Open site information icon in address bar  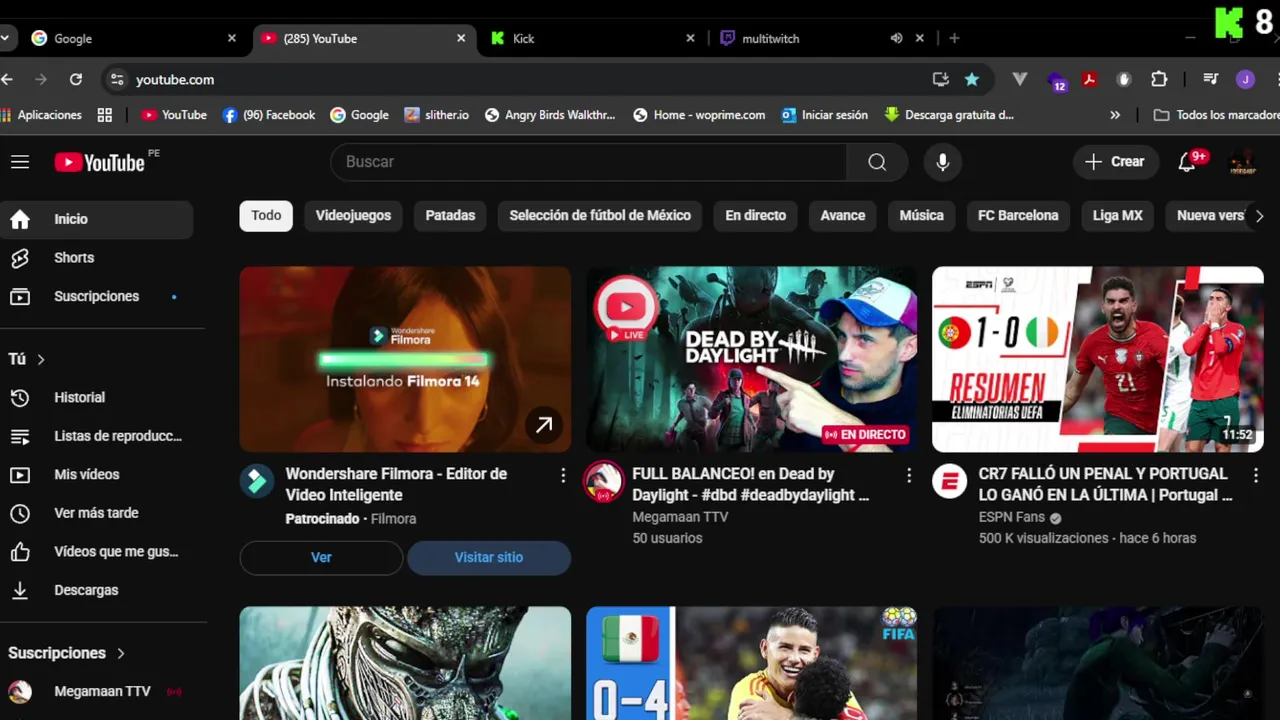click(x=117, y=79)
